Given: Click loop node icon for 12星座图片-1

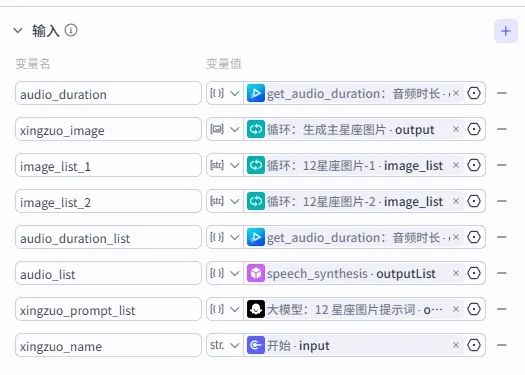Looking at the screenshot, I should [256, 165].
